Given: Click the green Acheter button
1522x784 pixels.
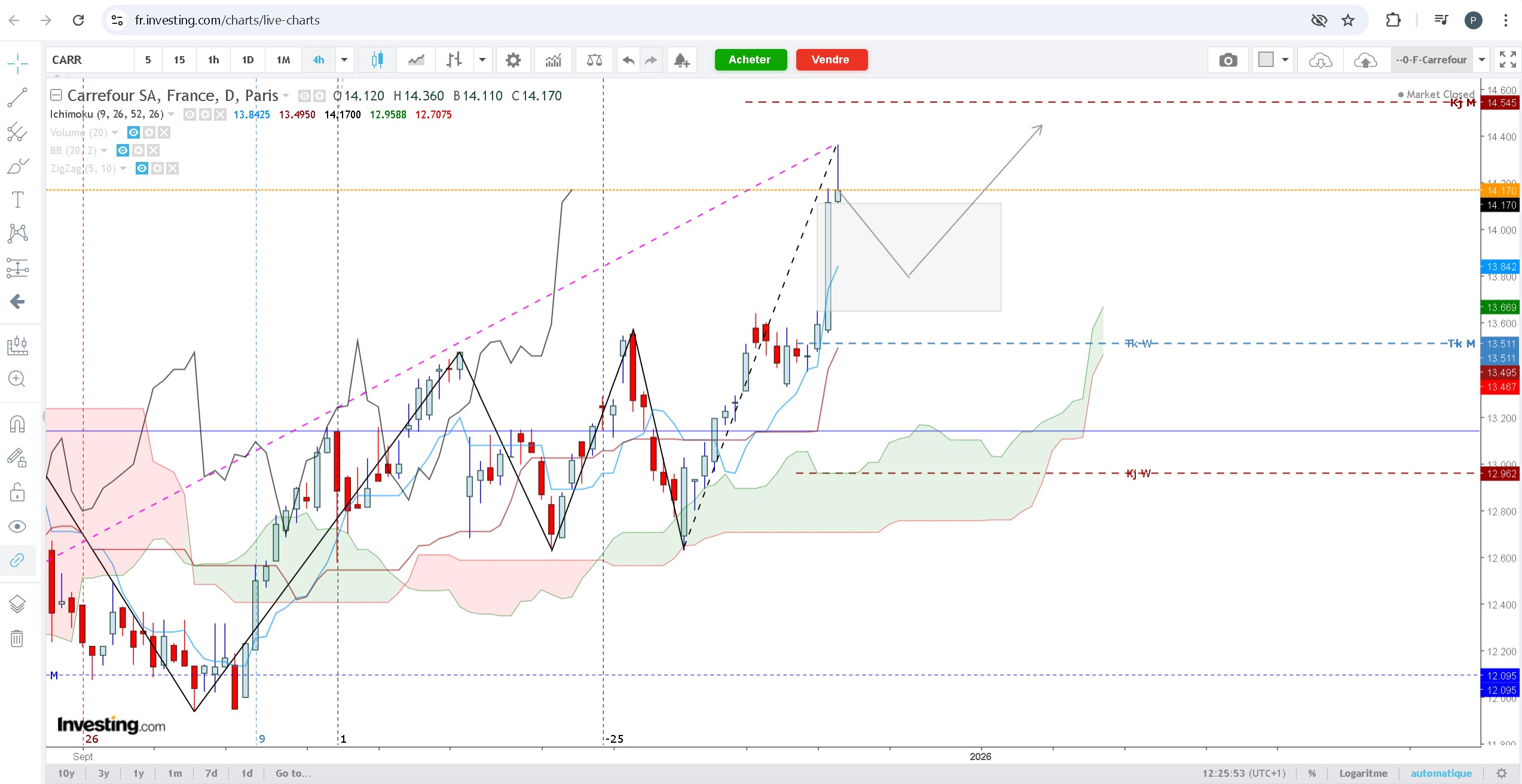Looking at the screenshot, I should tap(750, 60).
